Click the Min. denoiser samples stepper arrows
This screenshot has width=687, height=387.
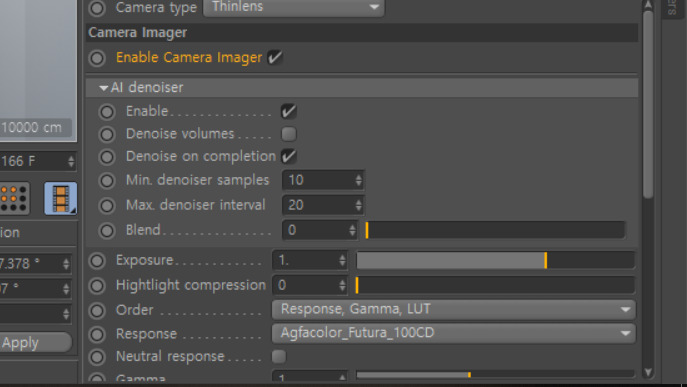point(358,180)
